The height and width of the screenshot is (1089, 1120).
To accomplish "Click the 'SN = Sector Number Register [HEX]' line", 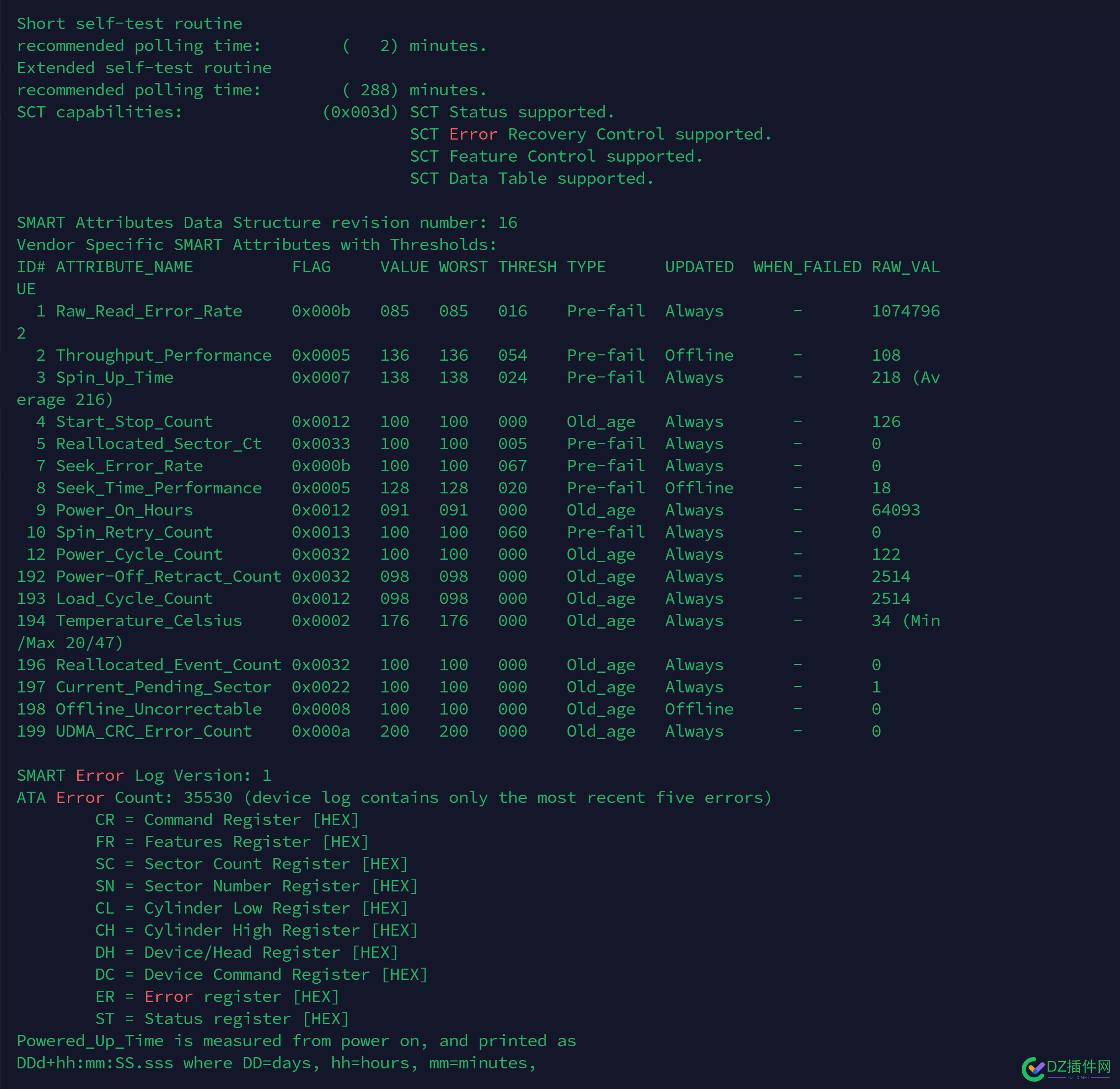I will coord(256,886).
